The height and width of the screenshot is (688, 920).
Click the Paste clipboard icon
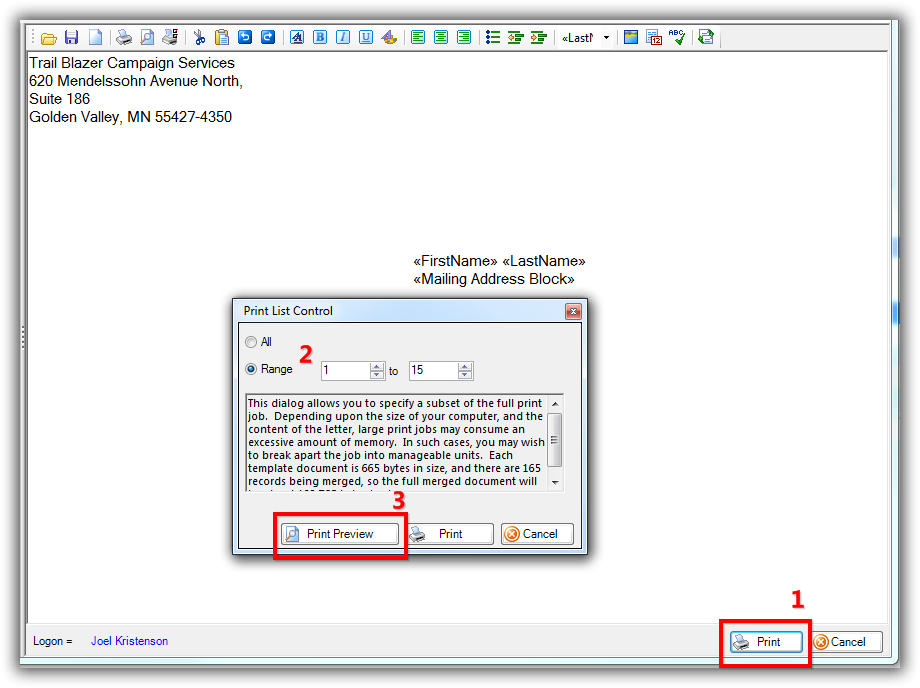click(222, 38)
